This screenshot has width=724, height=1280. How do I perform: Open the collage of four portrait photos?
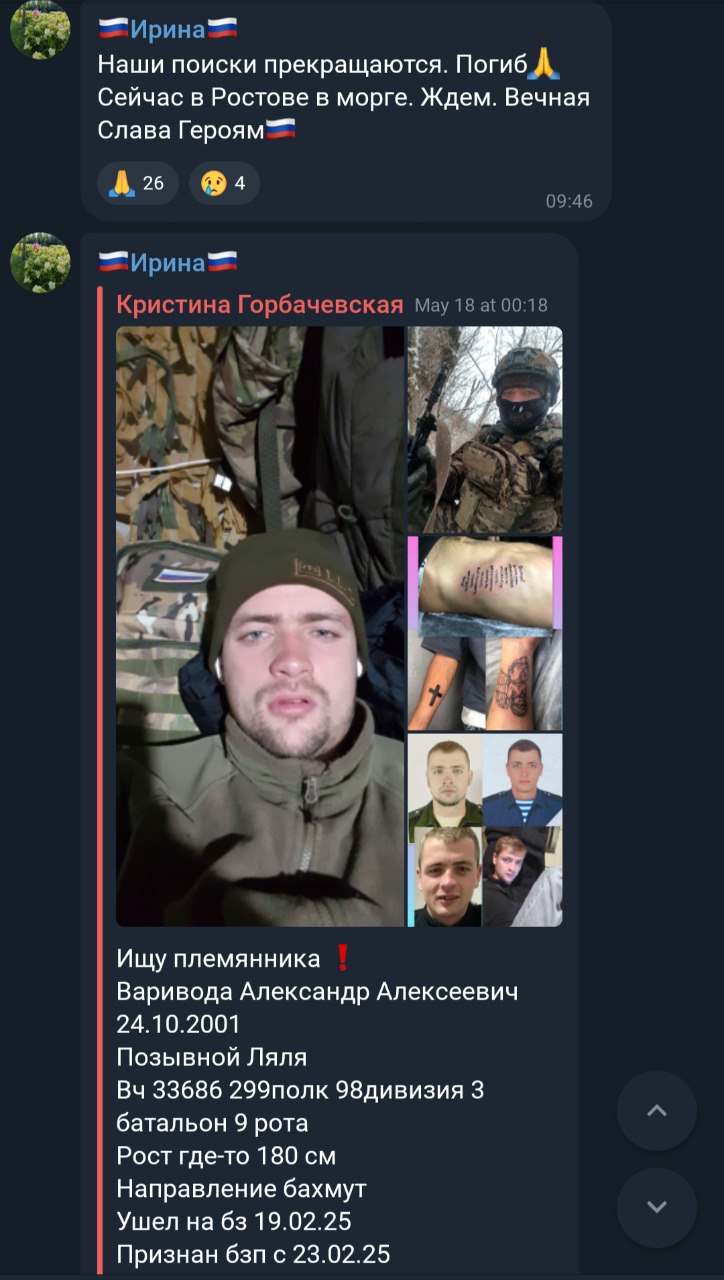[485, 830]
